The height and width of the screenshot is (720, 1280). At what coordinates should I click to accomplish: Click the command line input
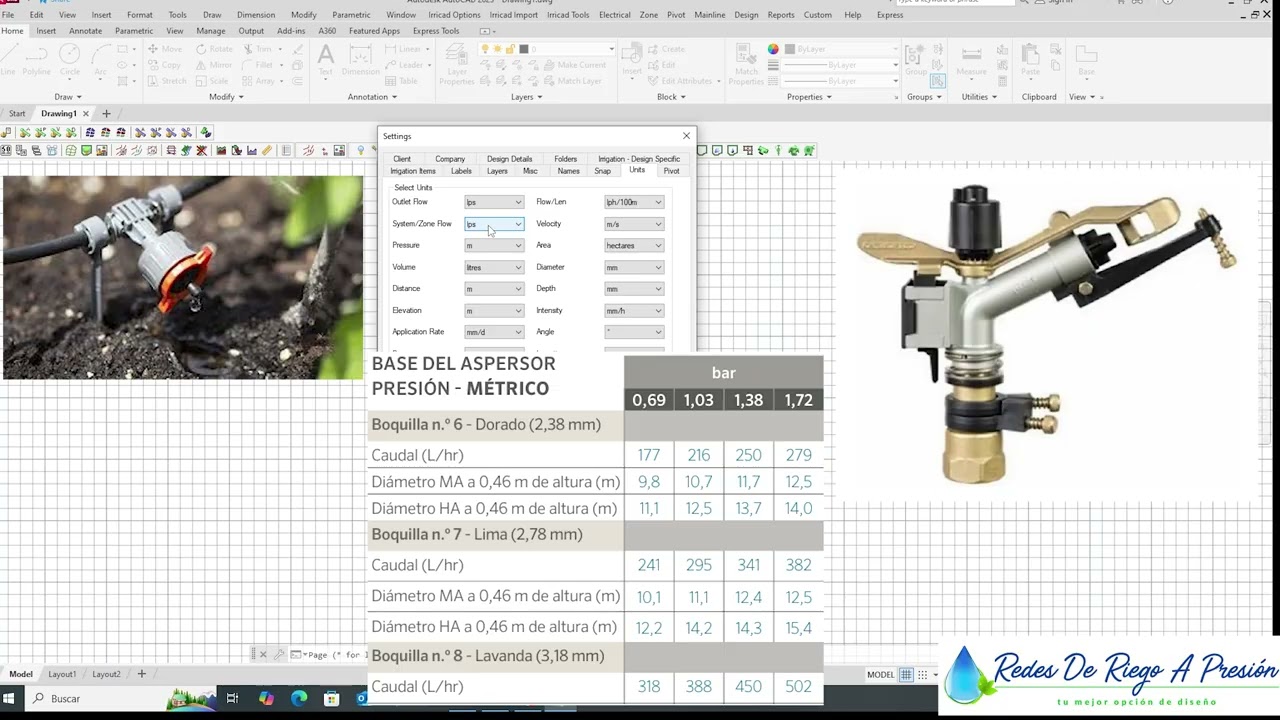pos(330,655)
